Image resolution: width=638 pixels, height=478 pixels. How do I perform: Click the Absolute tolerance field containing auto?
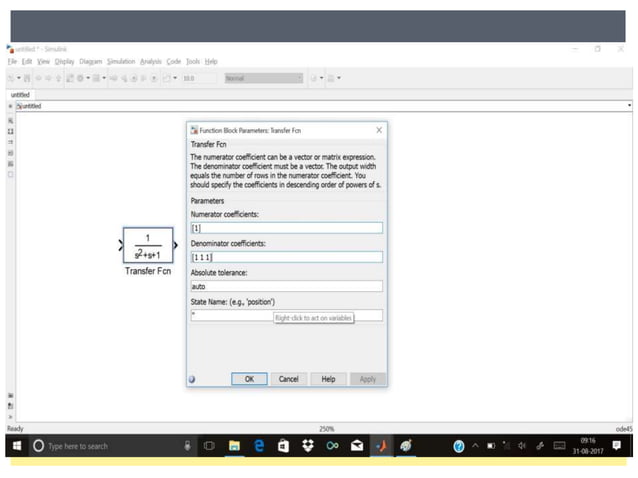point(286,286)
